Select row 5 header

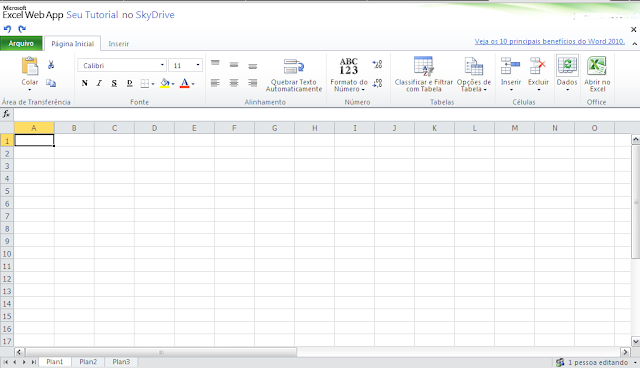[7, 191]
